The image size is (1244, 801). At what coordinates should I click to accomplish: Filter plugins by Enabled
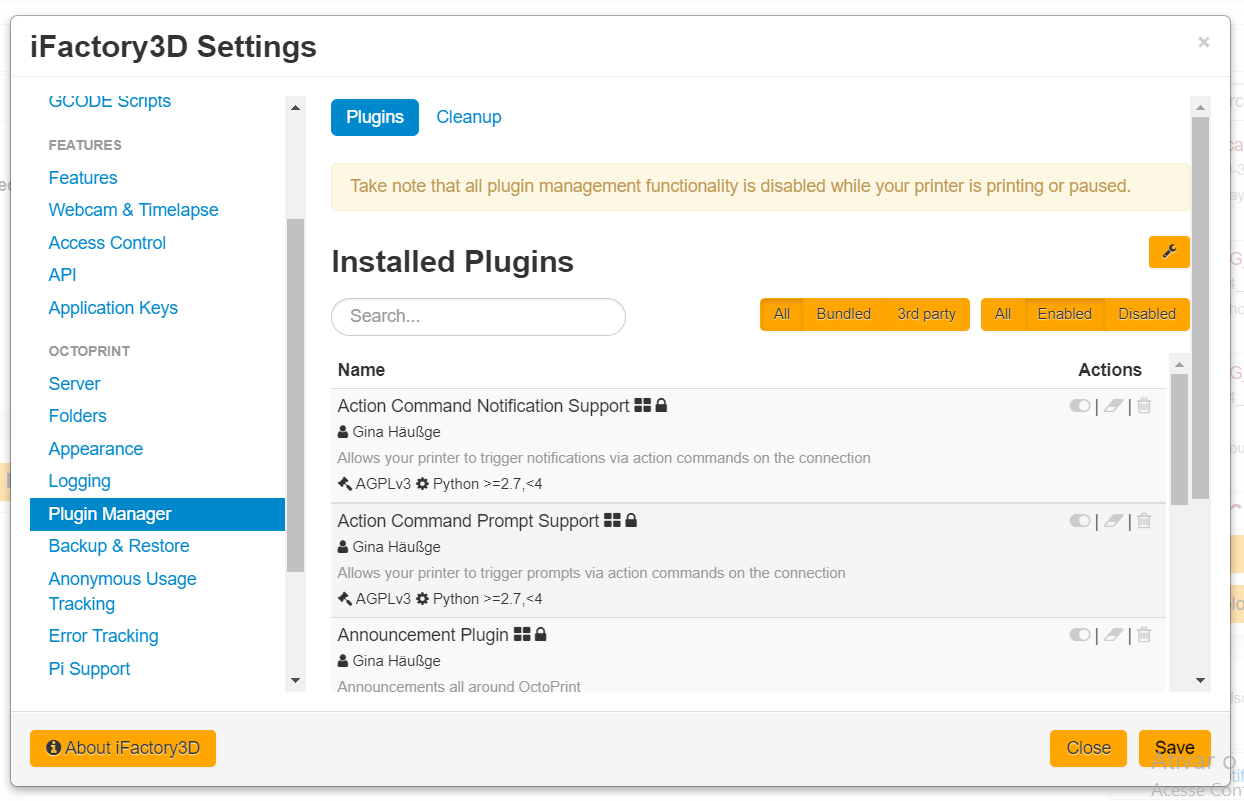[1065, 314]
